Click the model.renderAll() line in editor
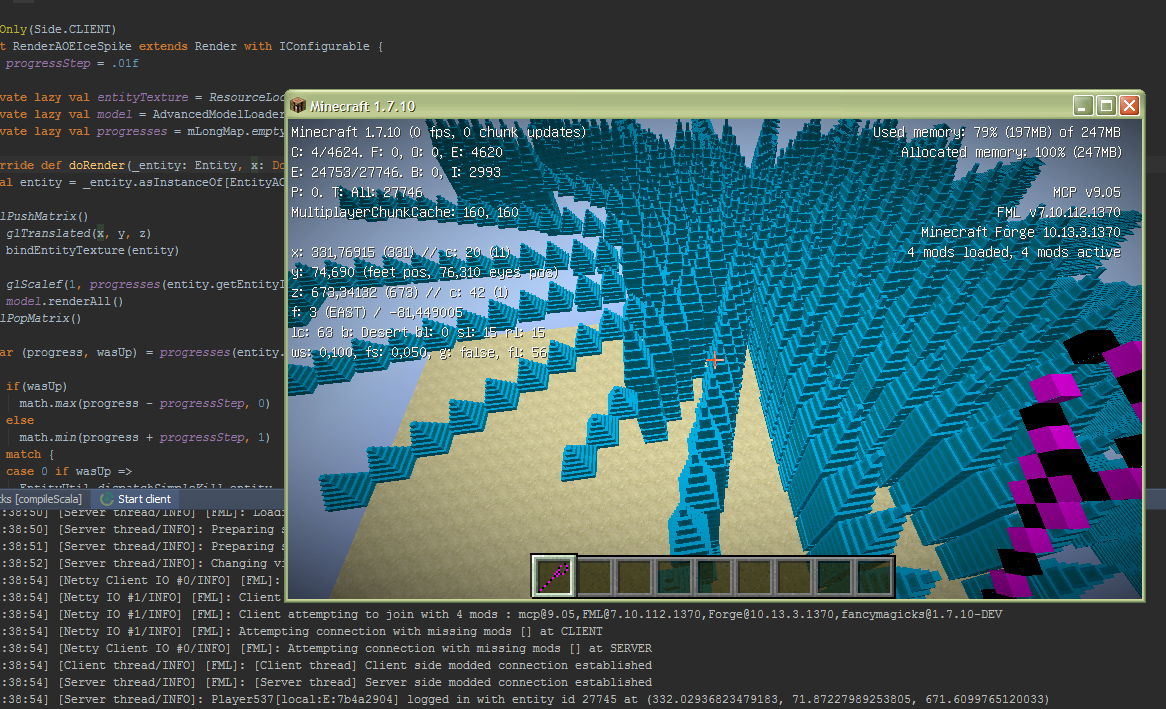Viewport: 1166px width, 709px height. (64, 301)
